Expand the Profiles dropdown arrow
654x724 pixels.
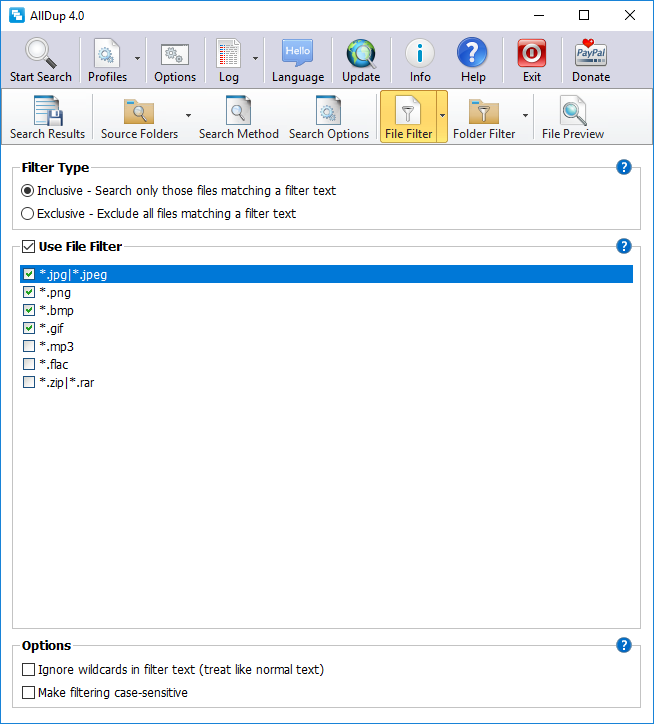point(137,59)
